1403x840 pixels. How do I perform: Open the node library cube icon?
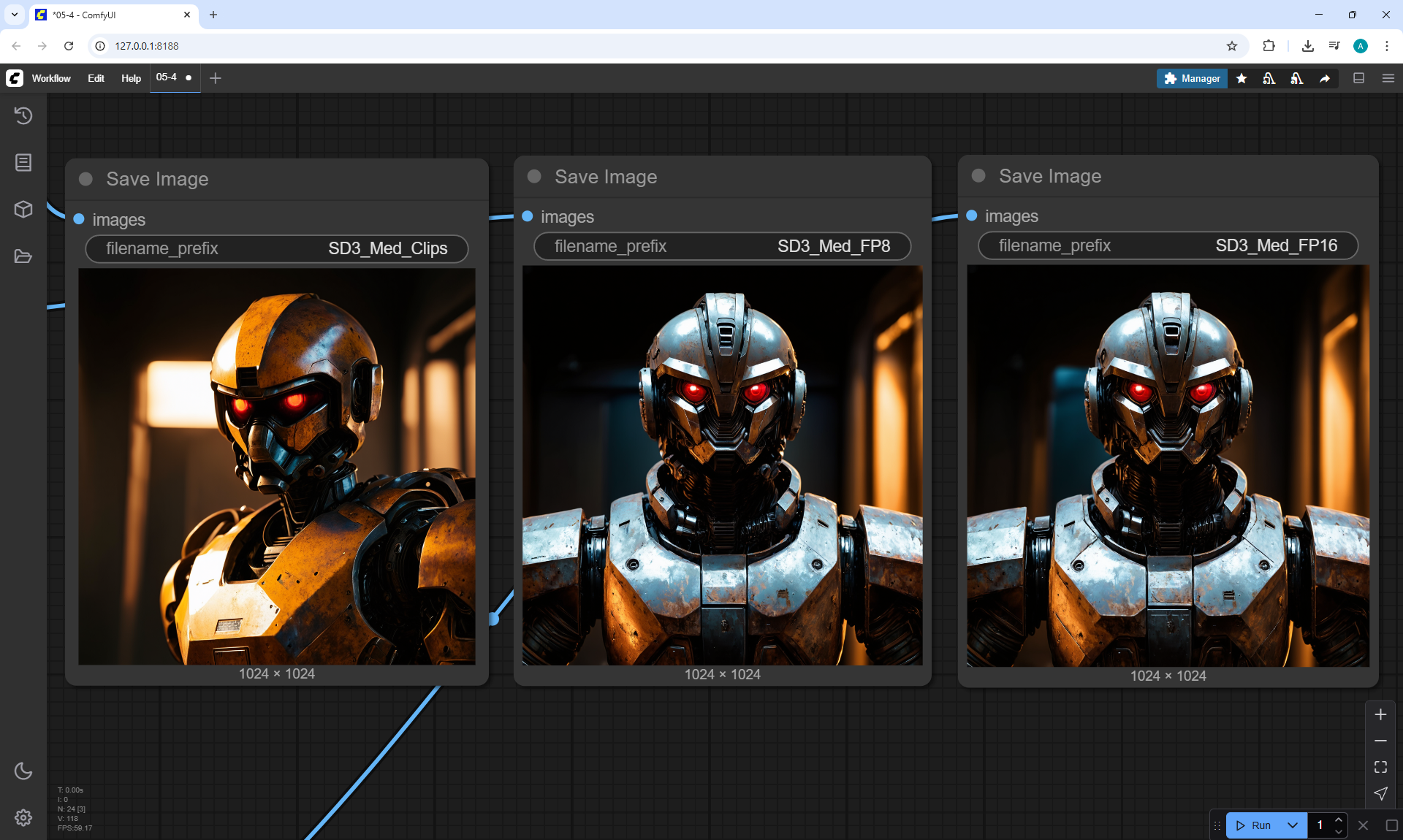(x=23, y=210)
